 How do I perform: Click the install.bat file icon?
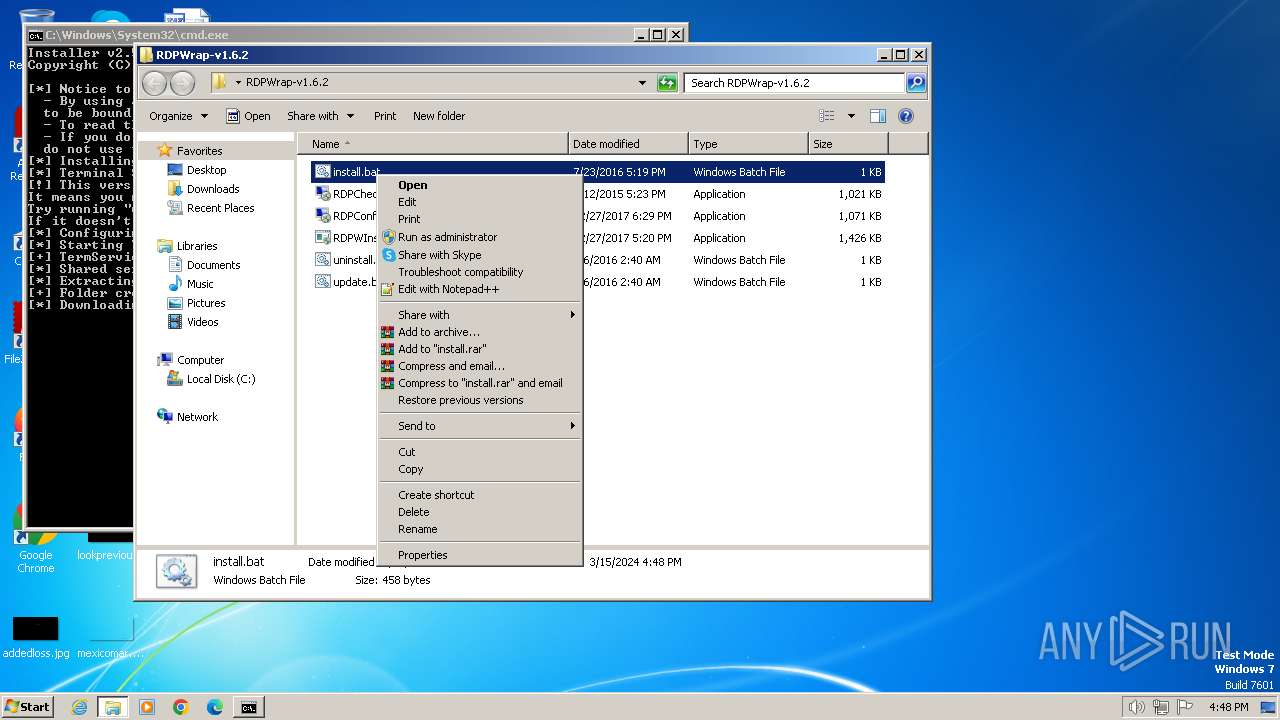(323, 172)
